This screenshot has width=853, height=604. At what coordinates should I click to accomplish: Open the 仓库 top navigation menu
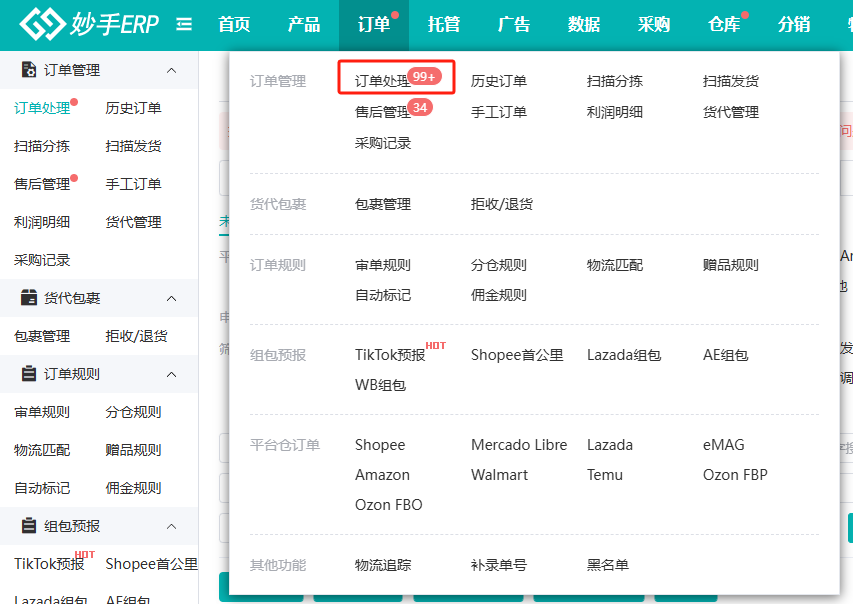pyautogui.click(x=724, y=24)
